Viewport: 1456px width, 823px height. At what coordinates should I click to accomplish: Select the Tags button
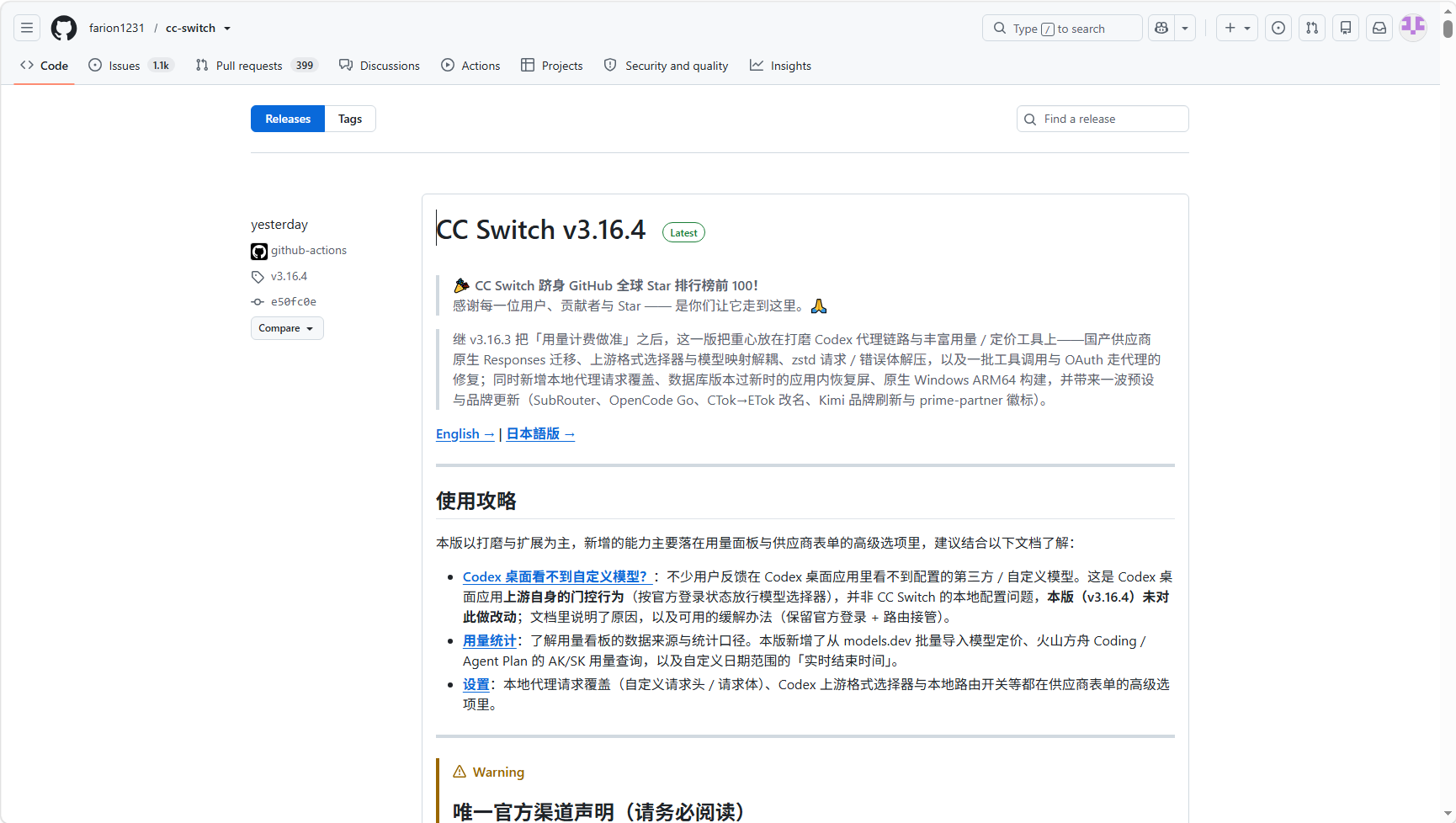click(x=350, y=119)
